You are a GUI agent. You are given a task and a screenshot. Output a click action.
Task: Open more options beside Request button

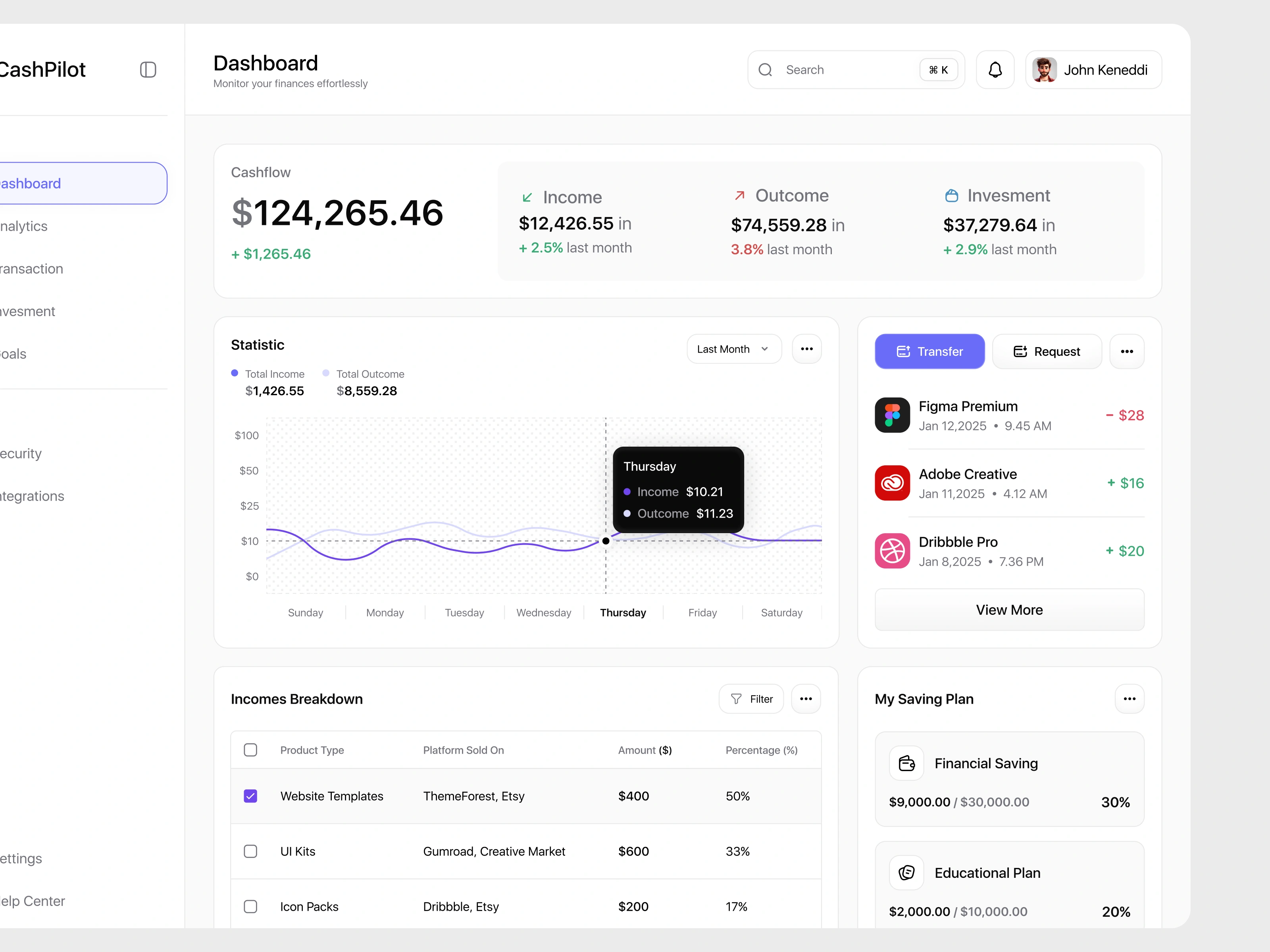(1126, 351)
